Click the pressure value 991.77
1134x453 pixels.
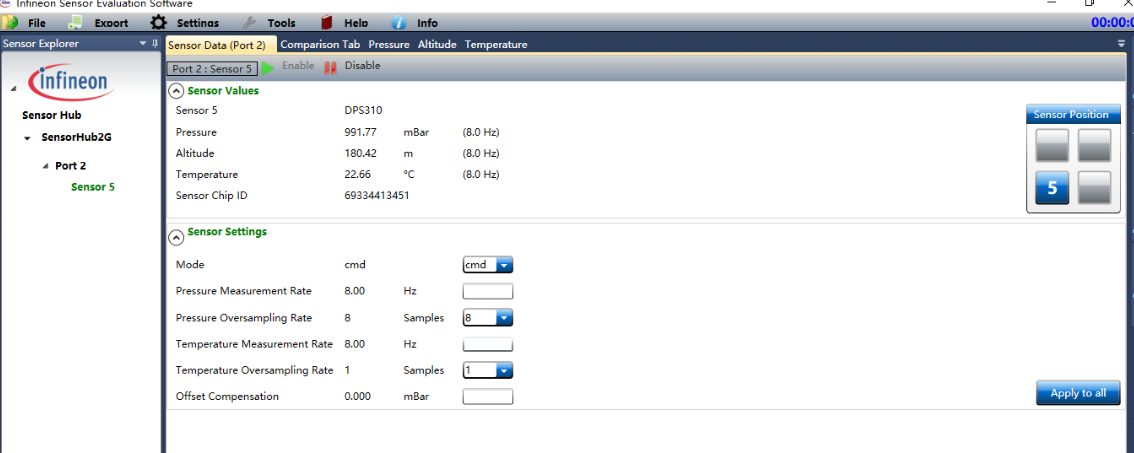(361, 132)
